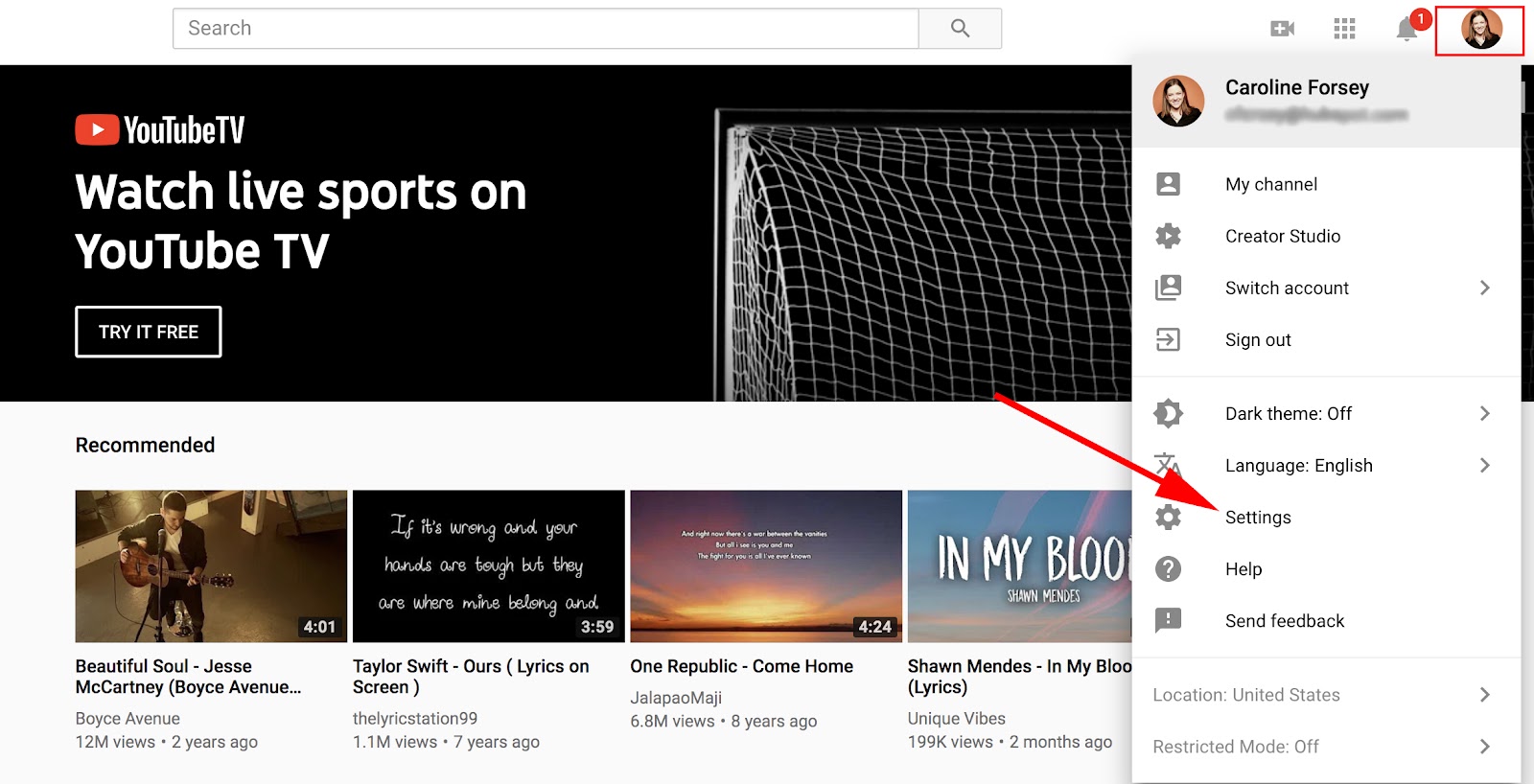Open Restricted Mode: Off option
Screen dimensions: 1534x784
(x=1326, y=747)
